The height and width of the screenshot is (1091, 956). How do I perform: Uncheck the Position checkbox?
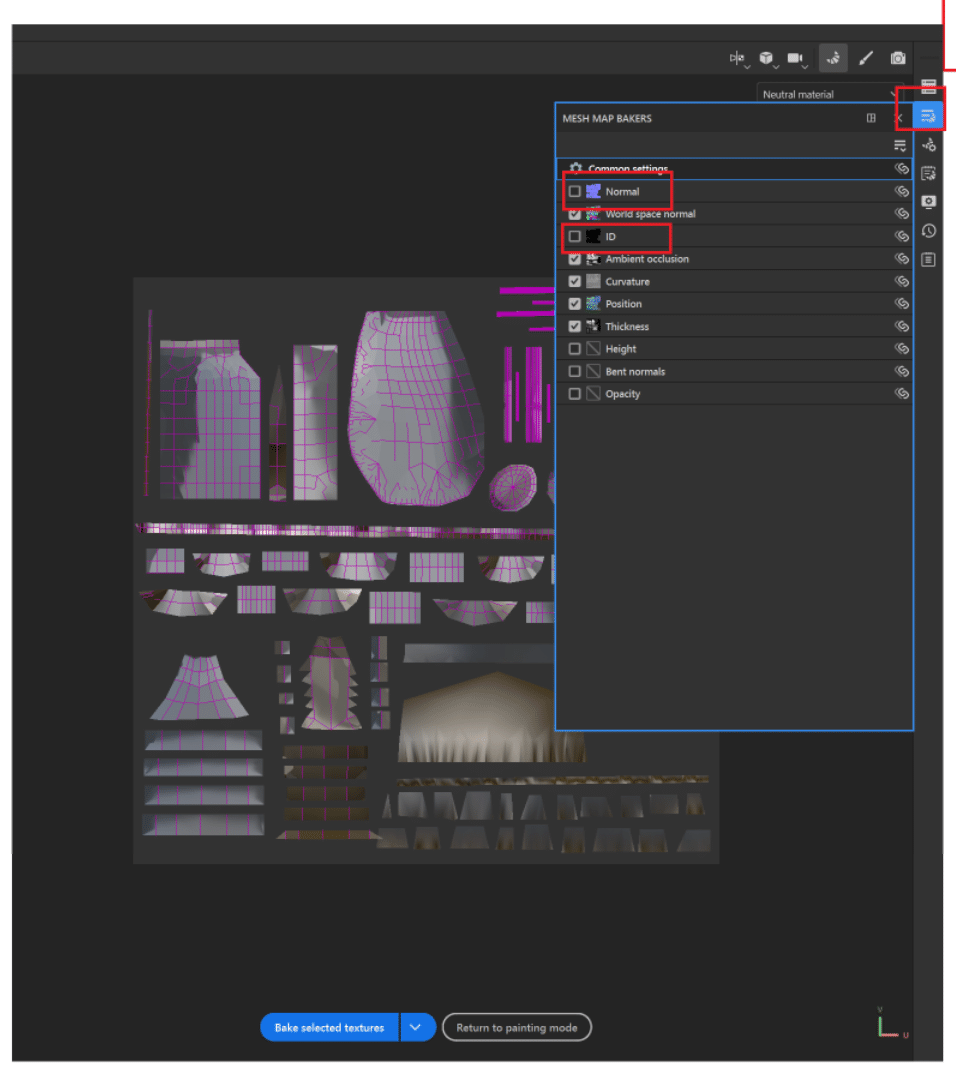[x=574, y=303]
